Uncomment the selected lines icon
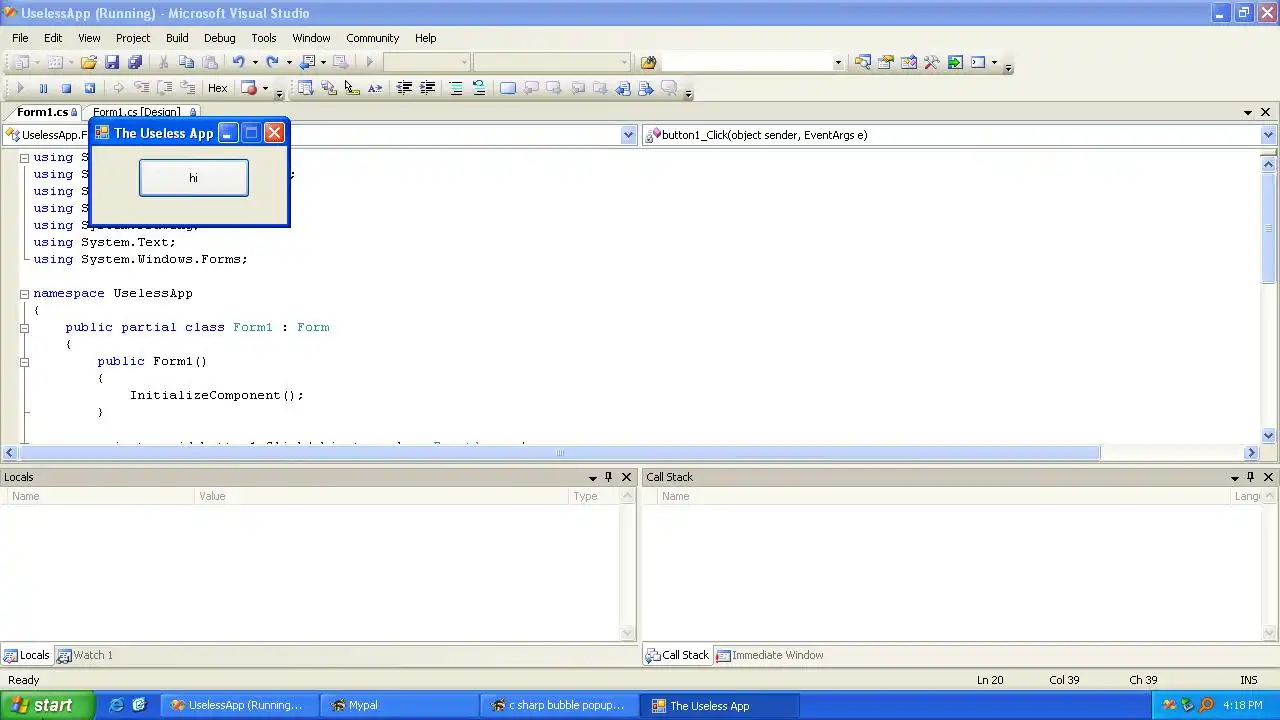This screenshot has width=1280, height=720. [479, 88]
